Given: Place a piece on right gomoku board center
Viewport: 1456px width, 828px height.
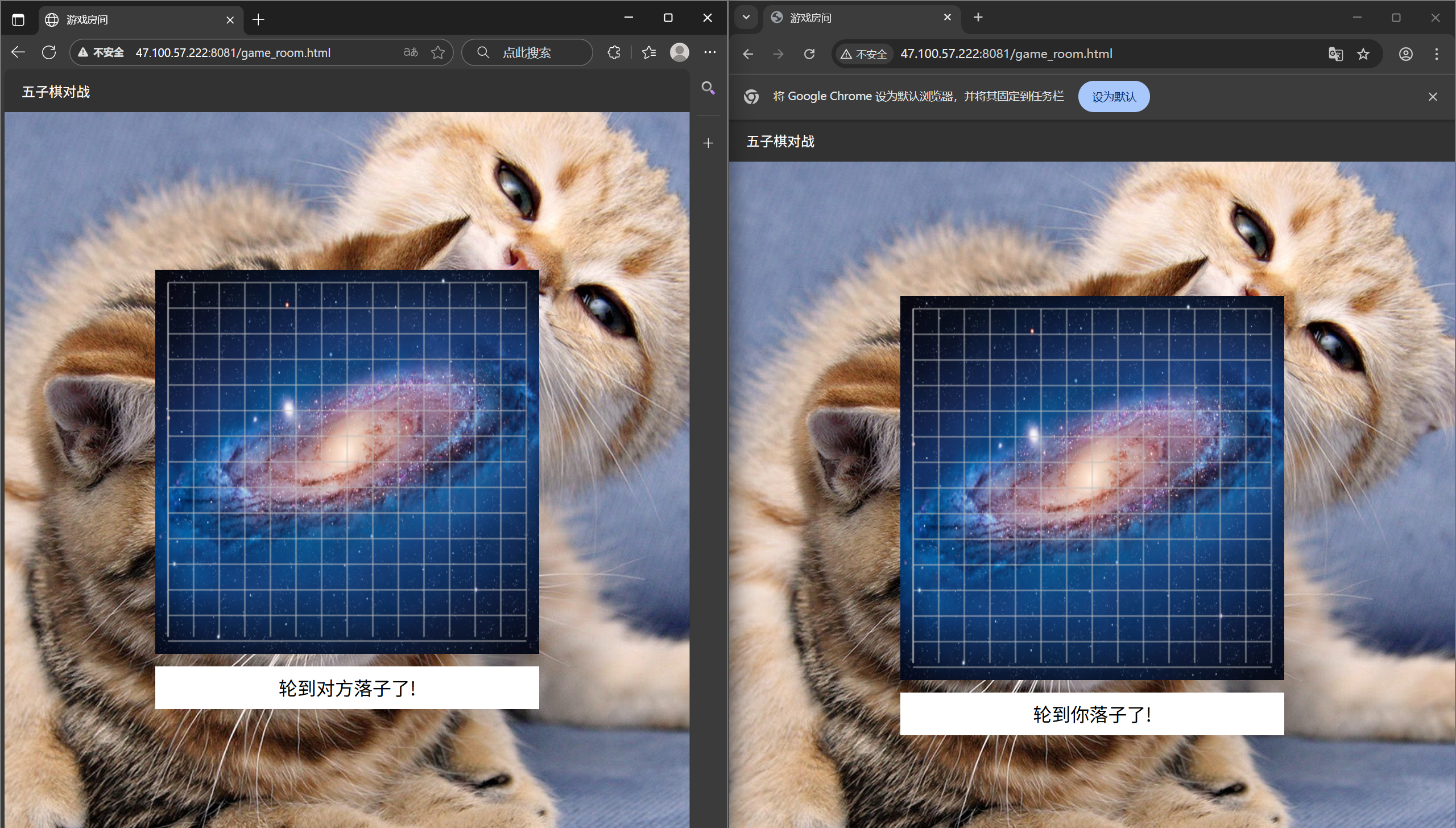Looking at the screenshot, I should (x=1092, y=488).
